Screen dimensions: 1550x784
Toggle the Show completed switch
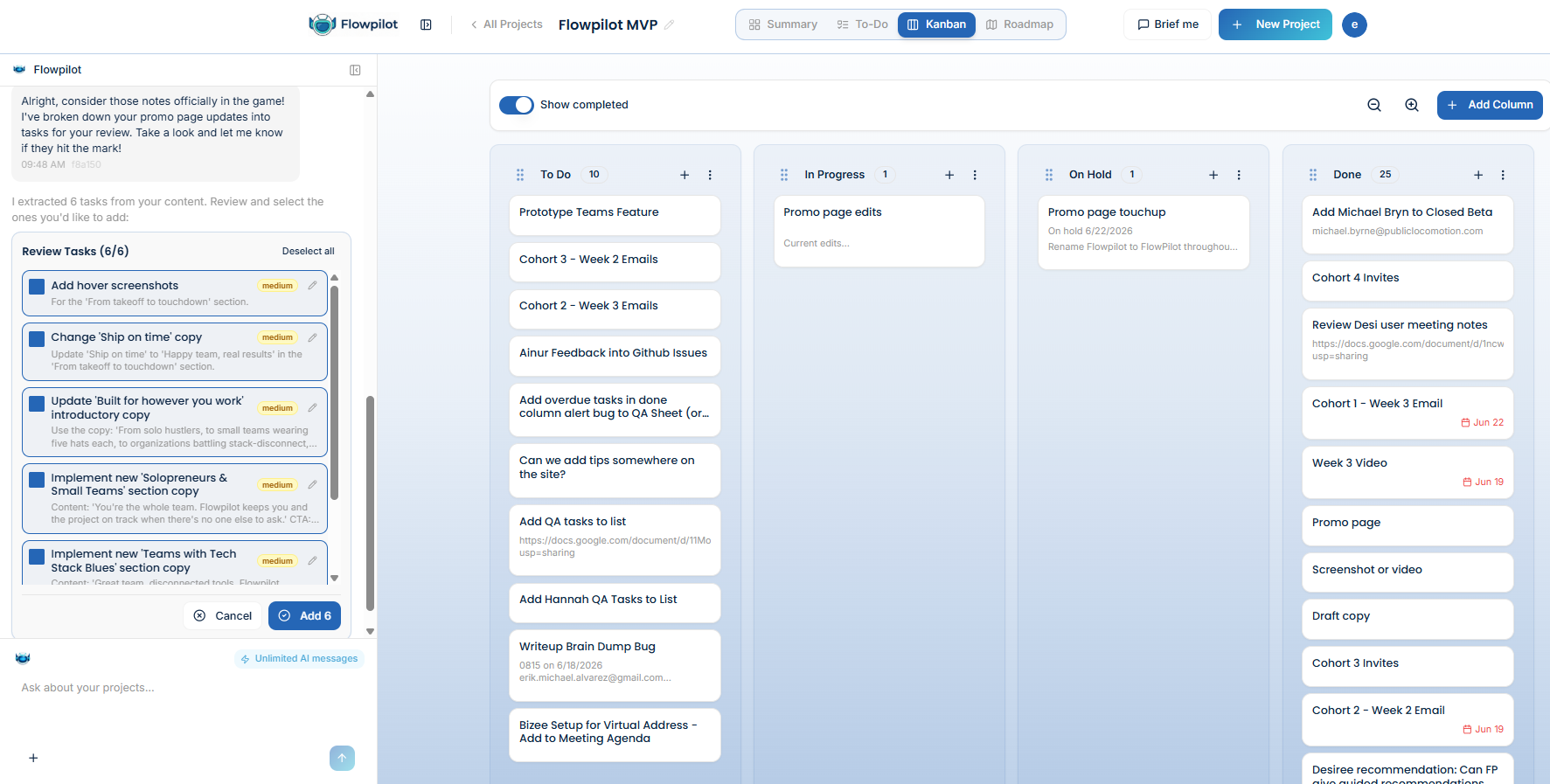point(517,105)
